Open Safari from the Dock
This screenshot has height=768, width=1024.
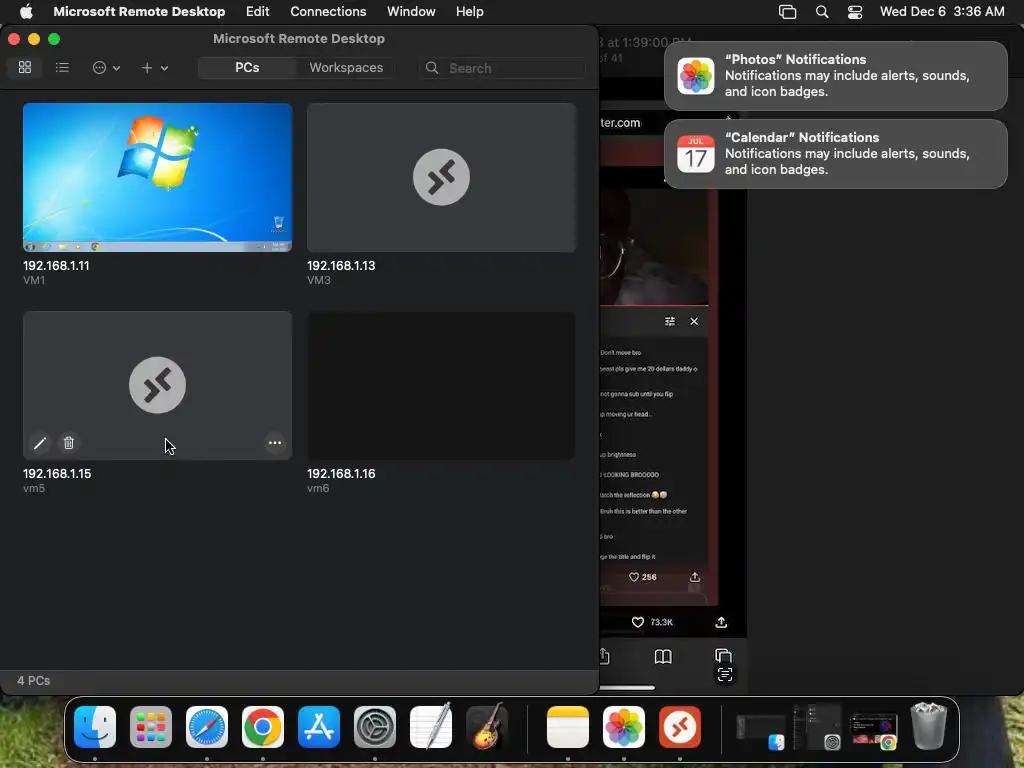tap(207, 727)
